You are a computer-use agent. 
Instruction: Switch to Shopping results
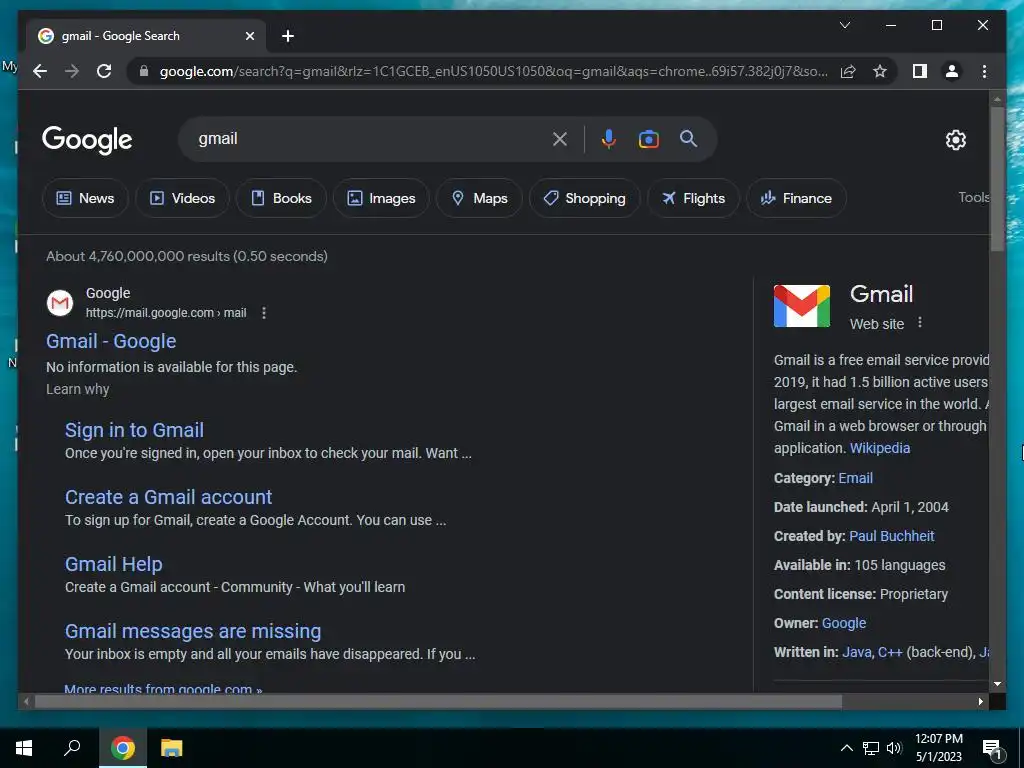pyautogui.click(x=584, y=198)
